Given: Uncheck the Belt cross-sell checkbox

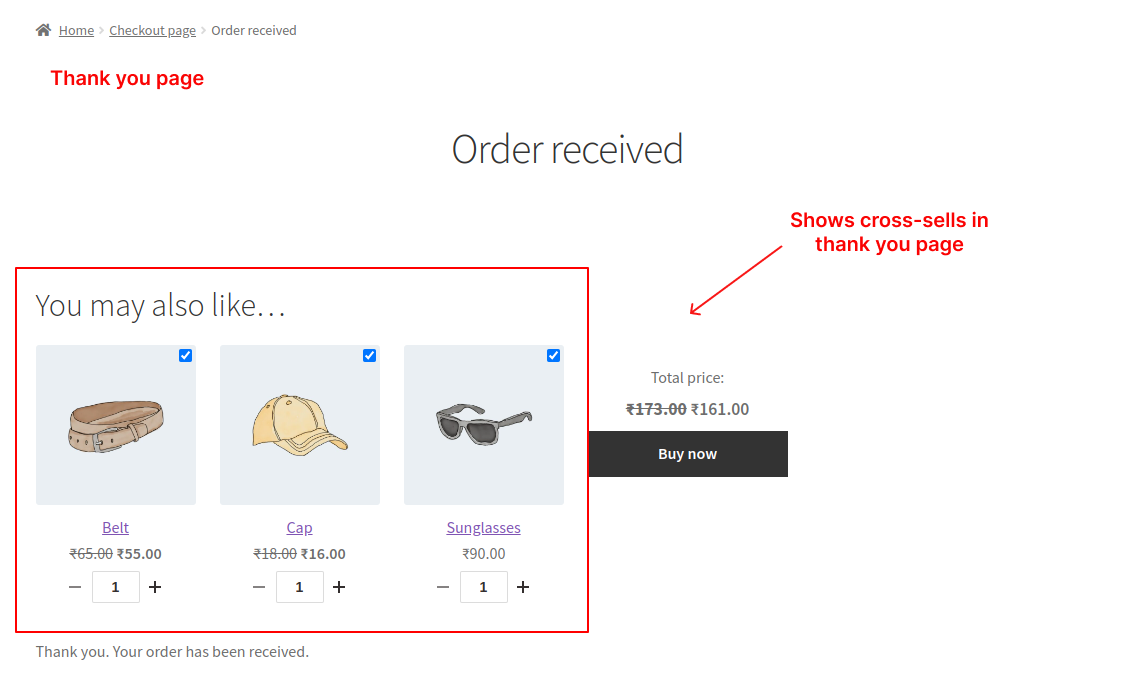Looking at the screenshot, I should (185, 355).
